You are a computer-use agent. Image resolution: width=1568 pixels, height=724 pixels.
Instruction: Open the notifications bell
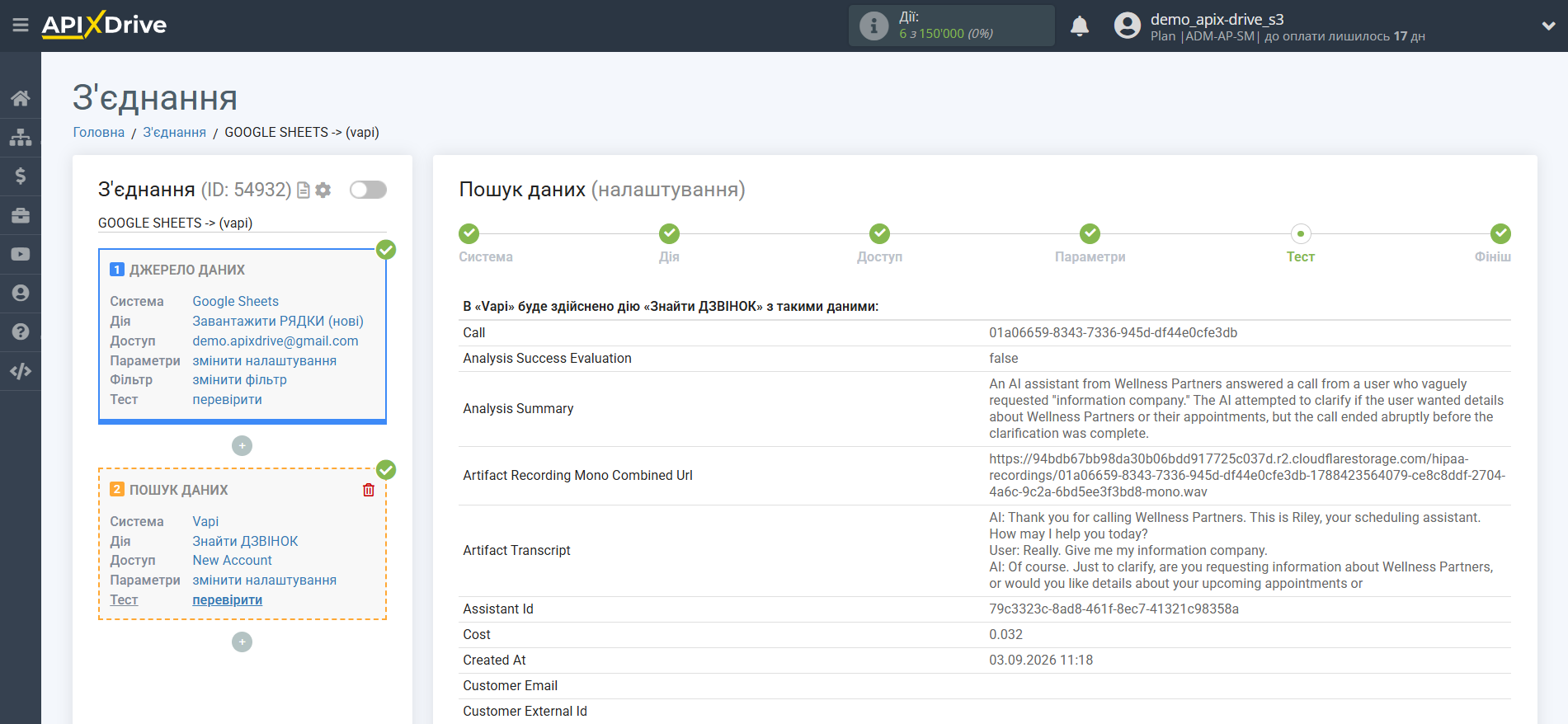coord(1080,26)
